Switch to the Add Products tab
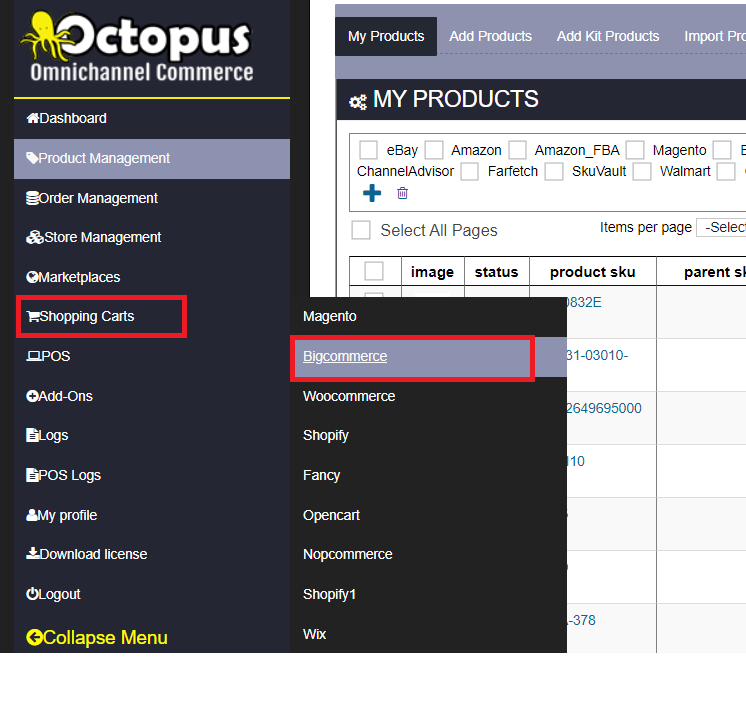The width and height of the screenshot is (746, 717). [491, 36]
